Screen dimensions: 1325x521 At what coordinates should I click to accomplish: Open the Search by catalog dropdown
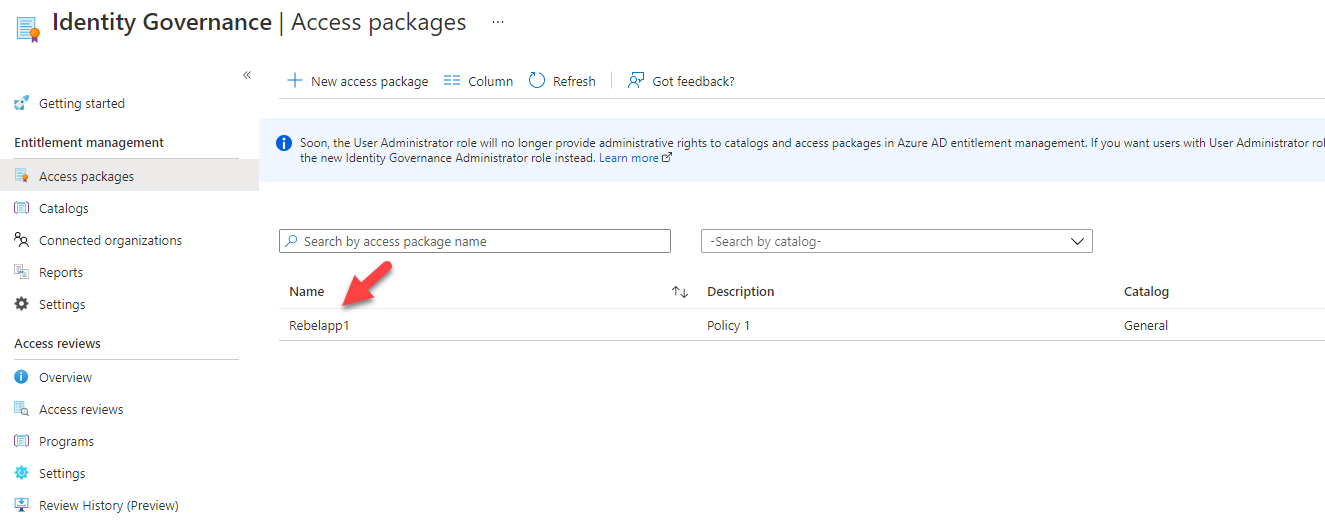pyautogui.click(x=897, y=241)
